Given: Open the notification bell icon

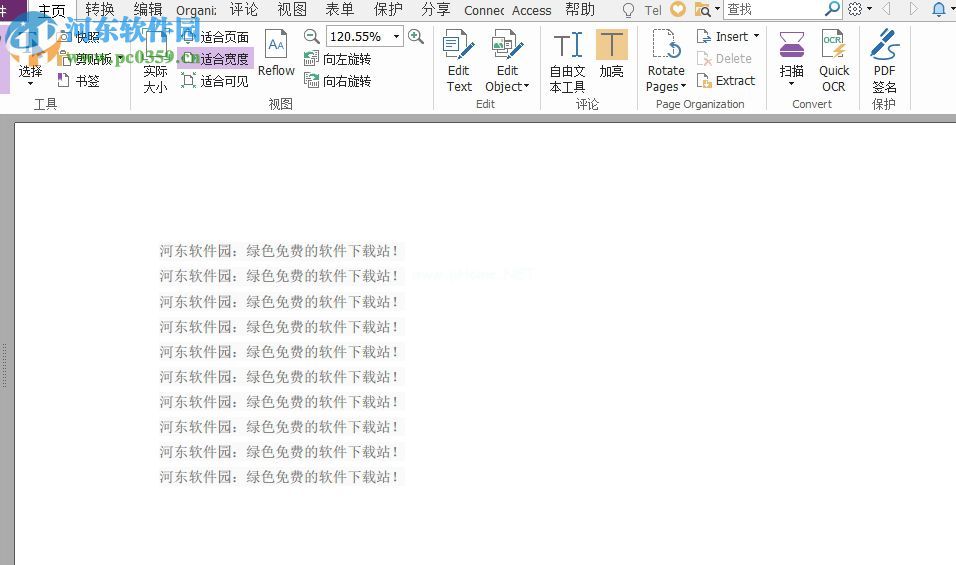Looking at the screenshot, I should click(x=939, y=9).
